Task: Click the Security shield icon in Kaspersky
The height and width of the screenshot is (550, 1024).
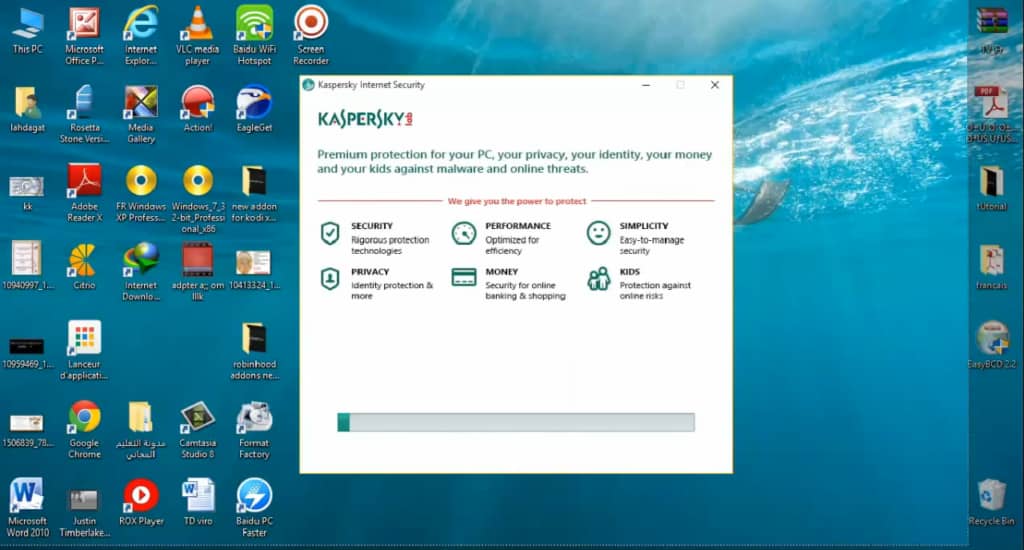Action: coord(329,233)
